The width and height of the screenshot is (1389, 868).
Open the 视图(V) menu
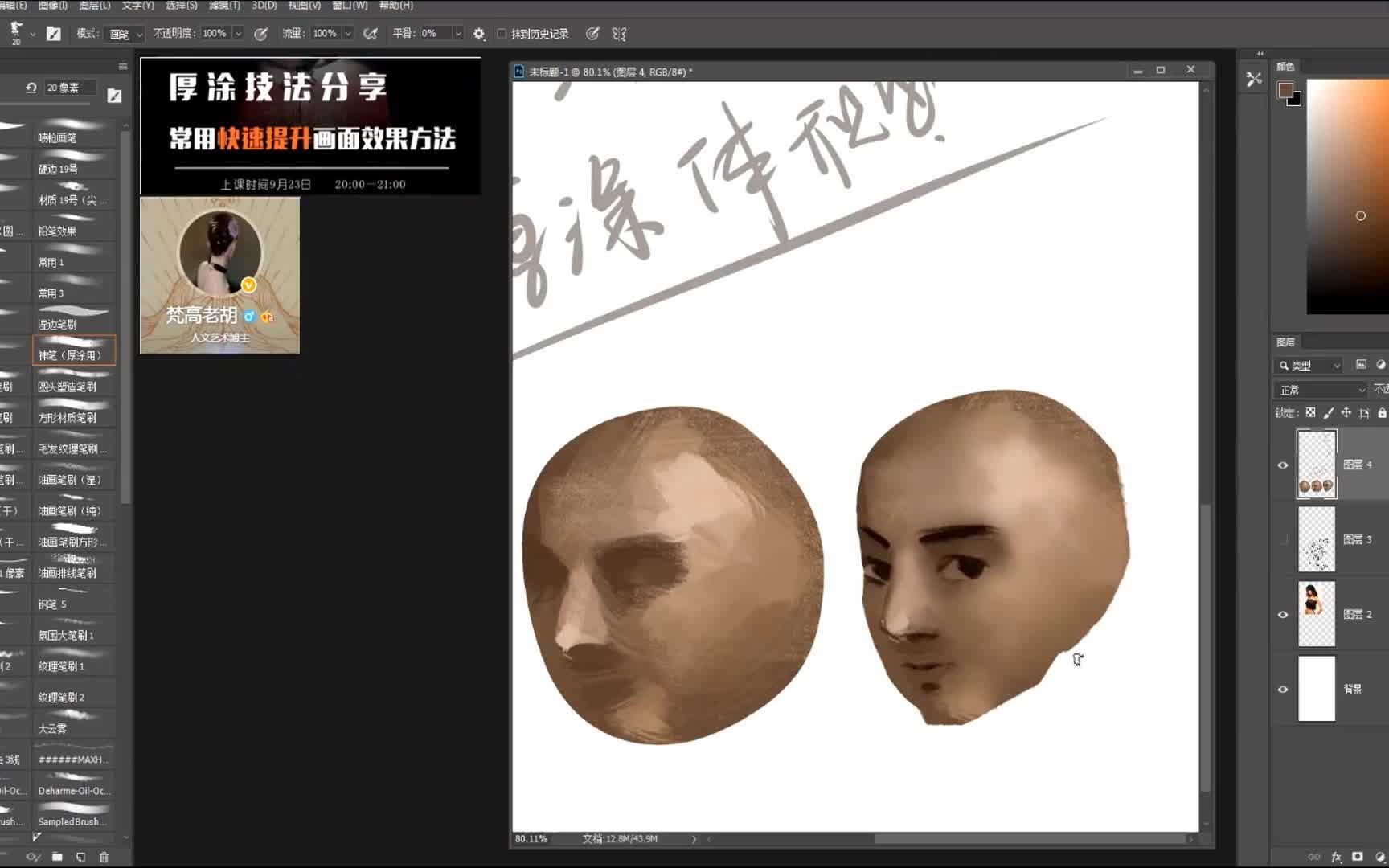coord(304,6)
